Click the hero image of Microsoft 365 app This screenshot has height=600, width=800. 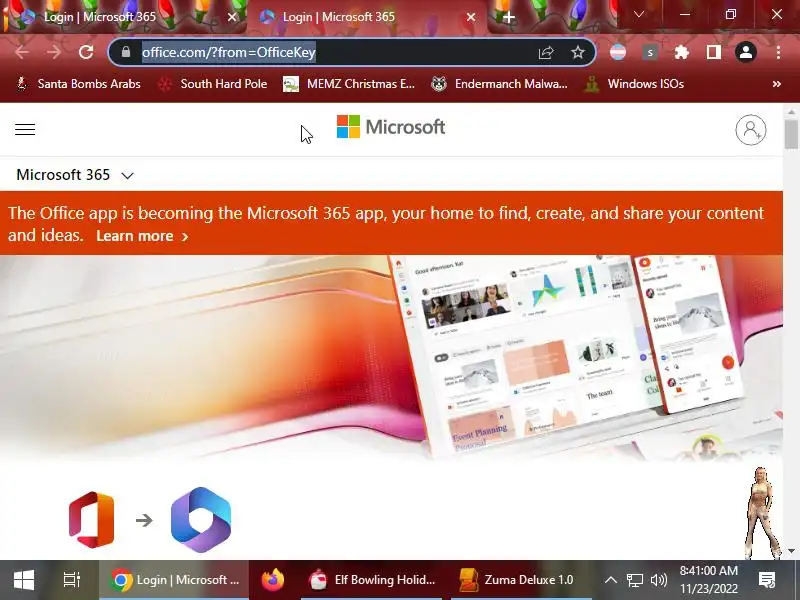[x=391, y=358]
